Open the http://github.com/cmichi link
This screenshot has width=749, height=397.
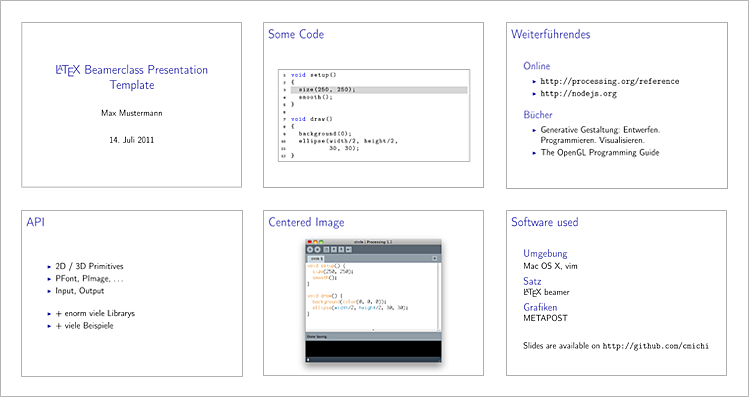(x=656, y=346)
